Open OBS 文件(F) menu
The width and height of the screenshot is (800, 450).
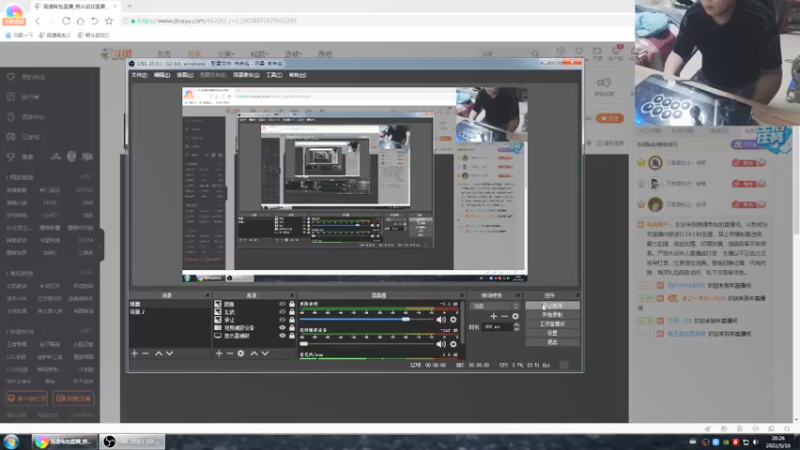point(139,75)
